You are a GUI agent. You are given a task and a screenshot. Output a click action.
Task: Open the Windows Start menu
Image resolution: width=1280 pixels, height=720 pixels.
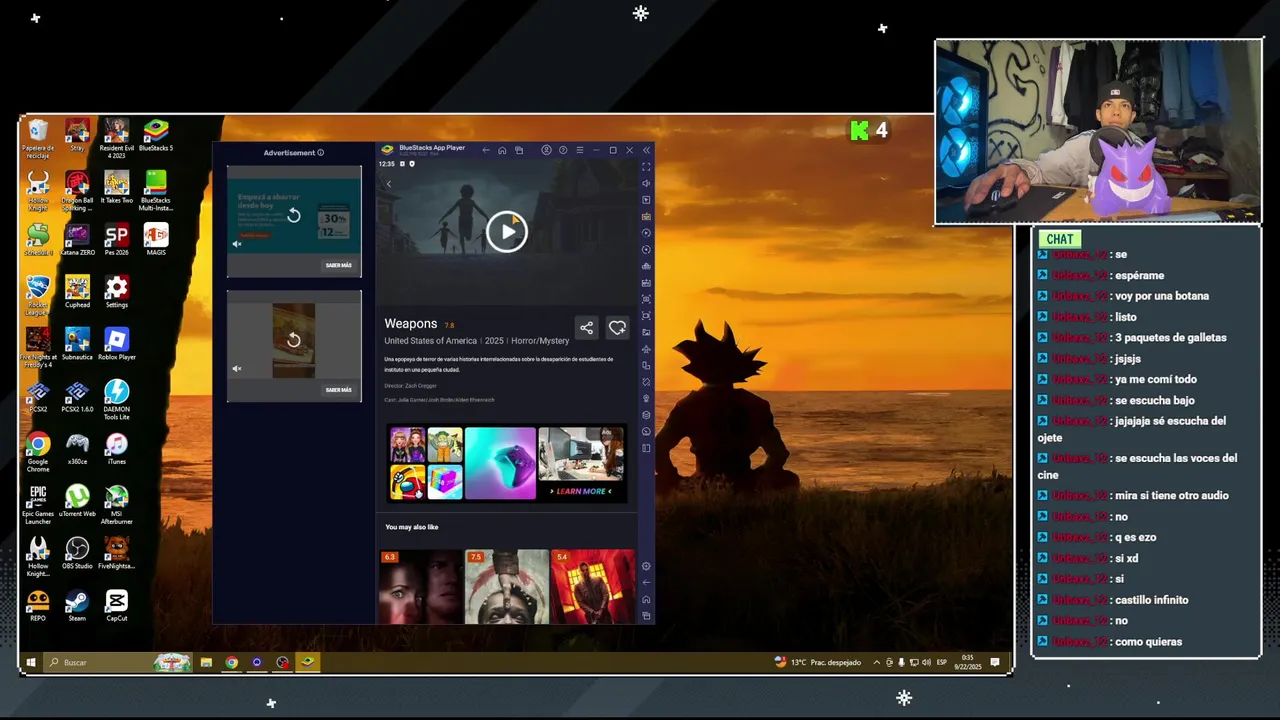tap(31, 662)
